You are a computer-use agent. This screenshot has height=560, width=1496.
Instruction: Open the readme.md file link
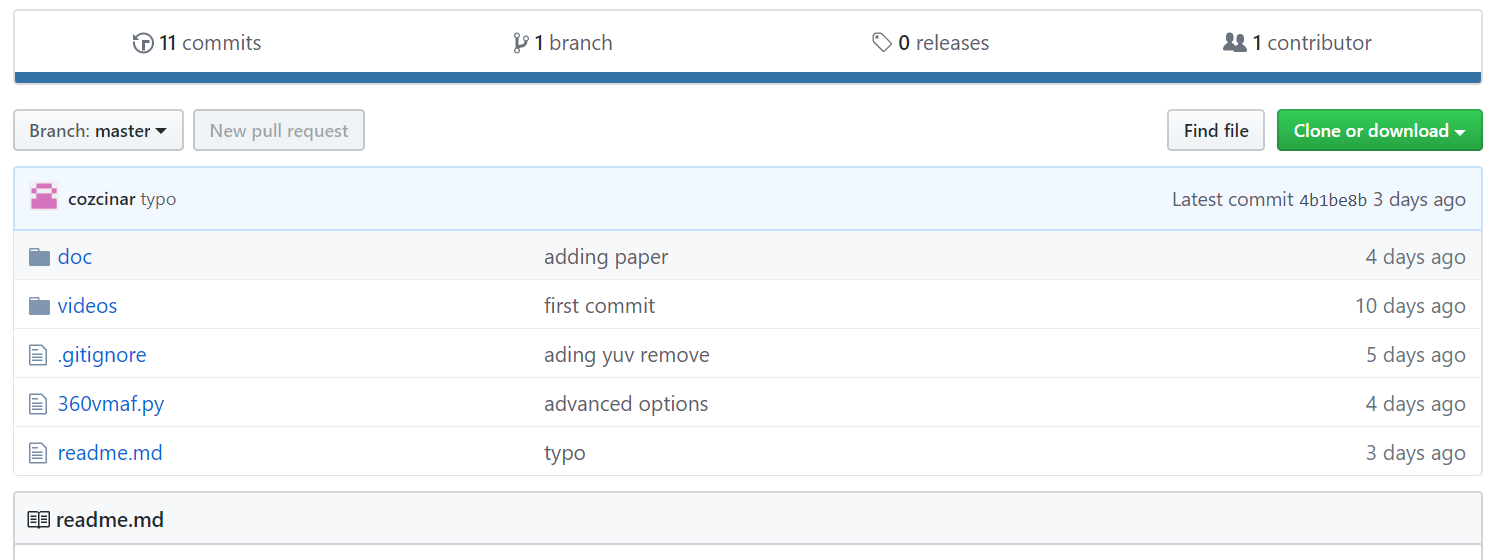pyautogui.click(x=110, y=453)
